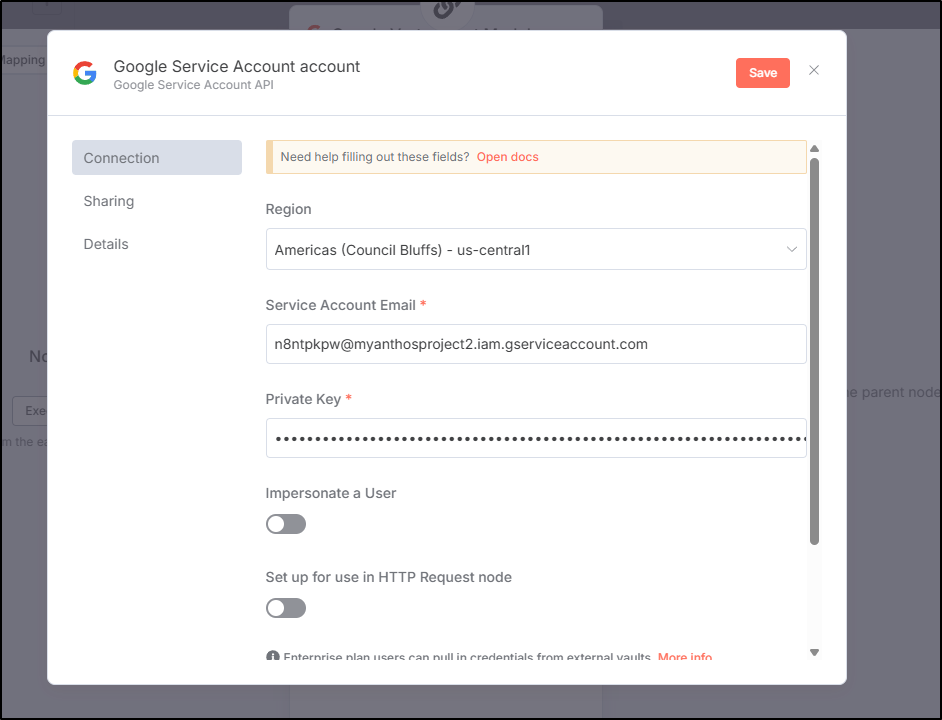
Task: Click the Region dropdown chevron arrow
Action: [791, 249]
